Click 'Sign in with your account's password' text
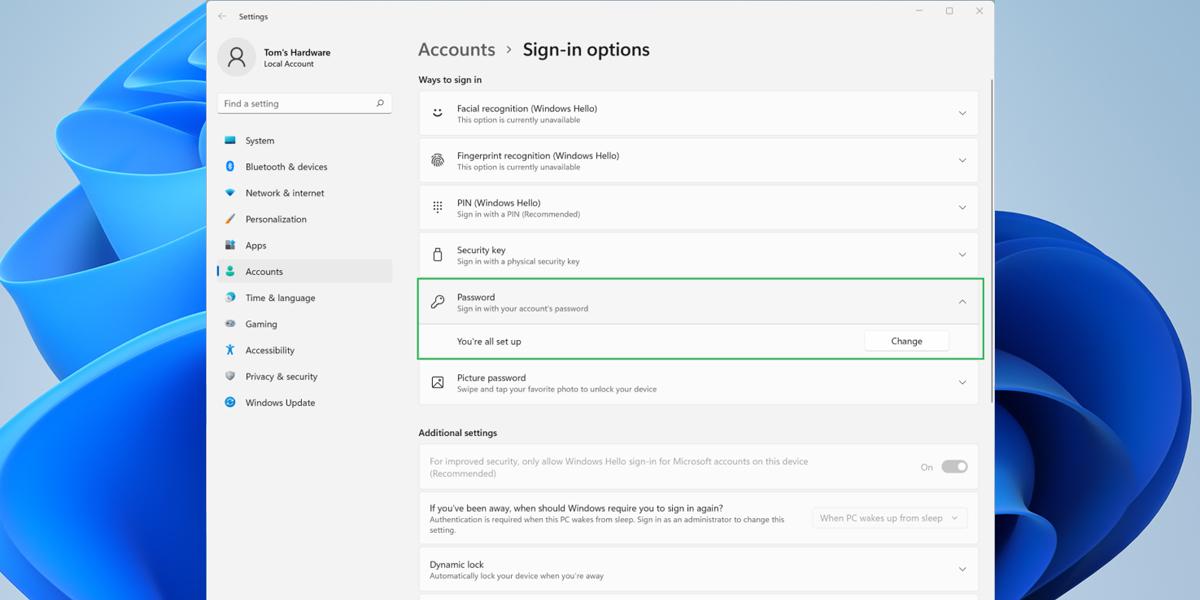Image resolution: width=1200 pixels, height=600 pixels. [522, 309]
